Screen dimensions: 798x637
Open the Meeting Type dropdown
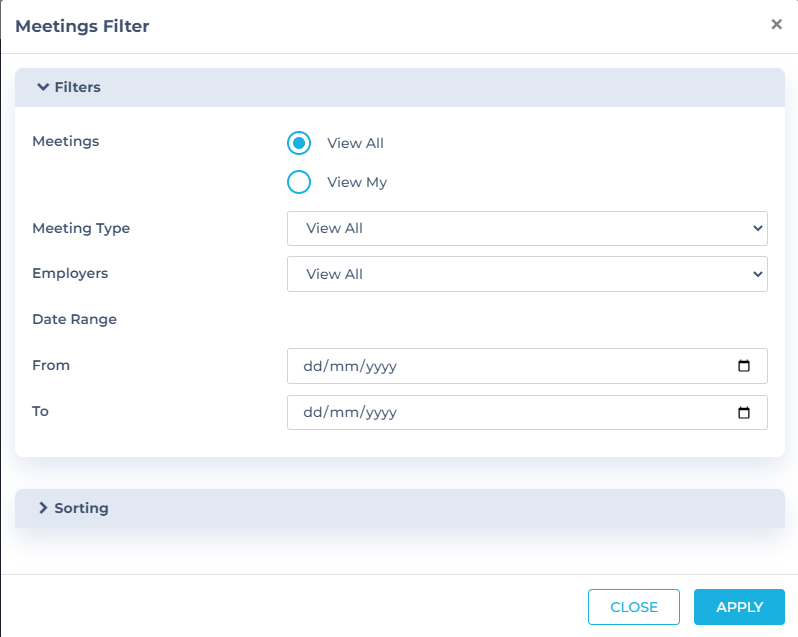pos(526,228)
